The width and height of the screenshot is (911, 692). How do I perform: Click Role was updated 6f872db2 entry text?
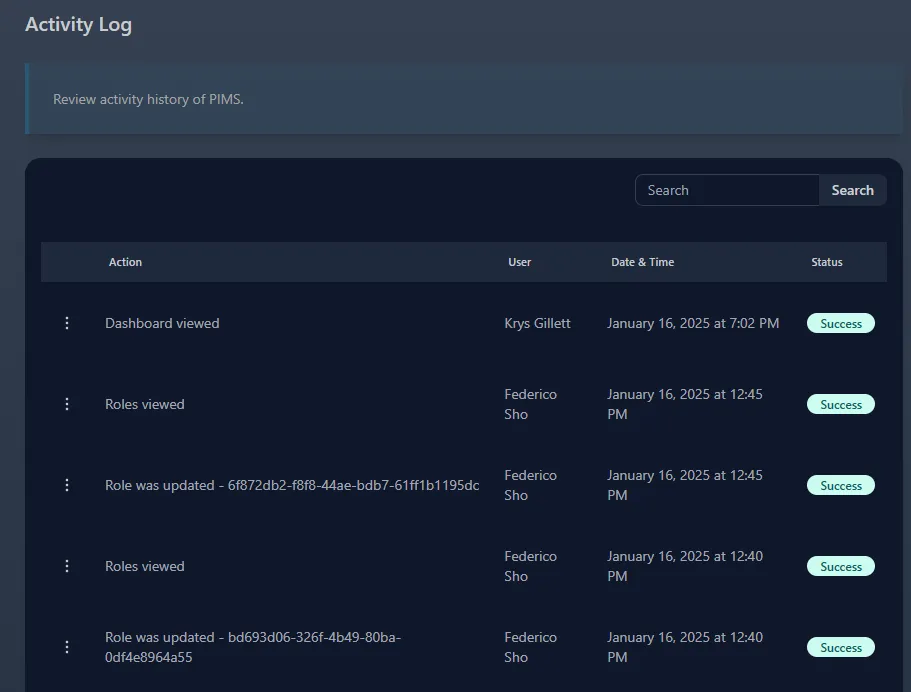tap(291, 485)
